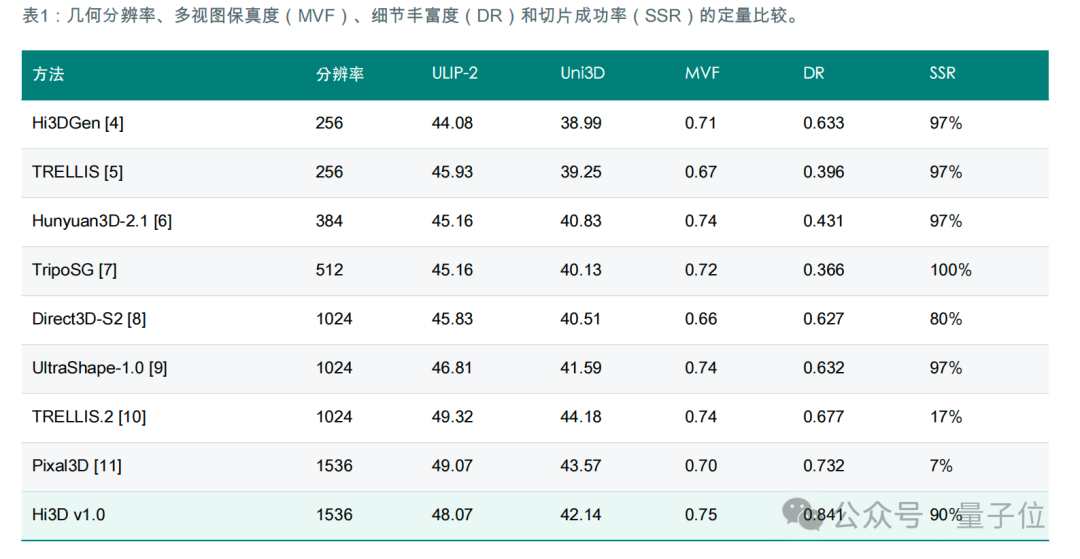Click resolution 256 in TRELLIS [5] row
This screenshot has height=559, width=1080.
(x=329, y=172)
